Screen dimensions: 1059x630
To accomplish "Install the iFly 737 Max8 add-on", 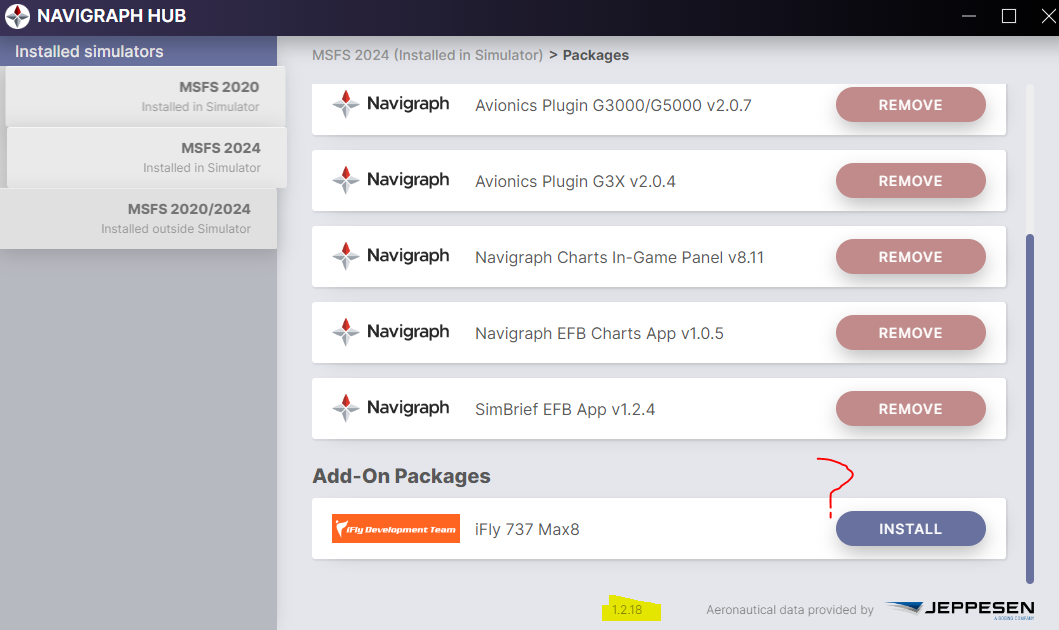I will coord(910,529).
